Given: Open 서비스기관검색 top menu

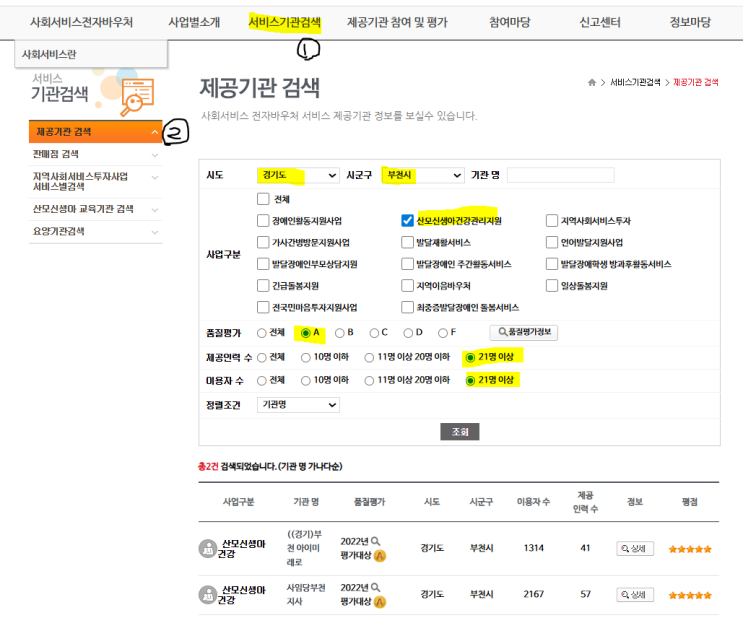Looking at the screenshot, I should pyautogui.click(x=284, y=22).
